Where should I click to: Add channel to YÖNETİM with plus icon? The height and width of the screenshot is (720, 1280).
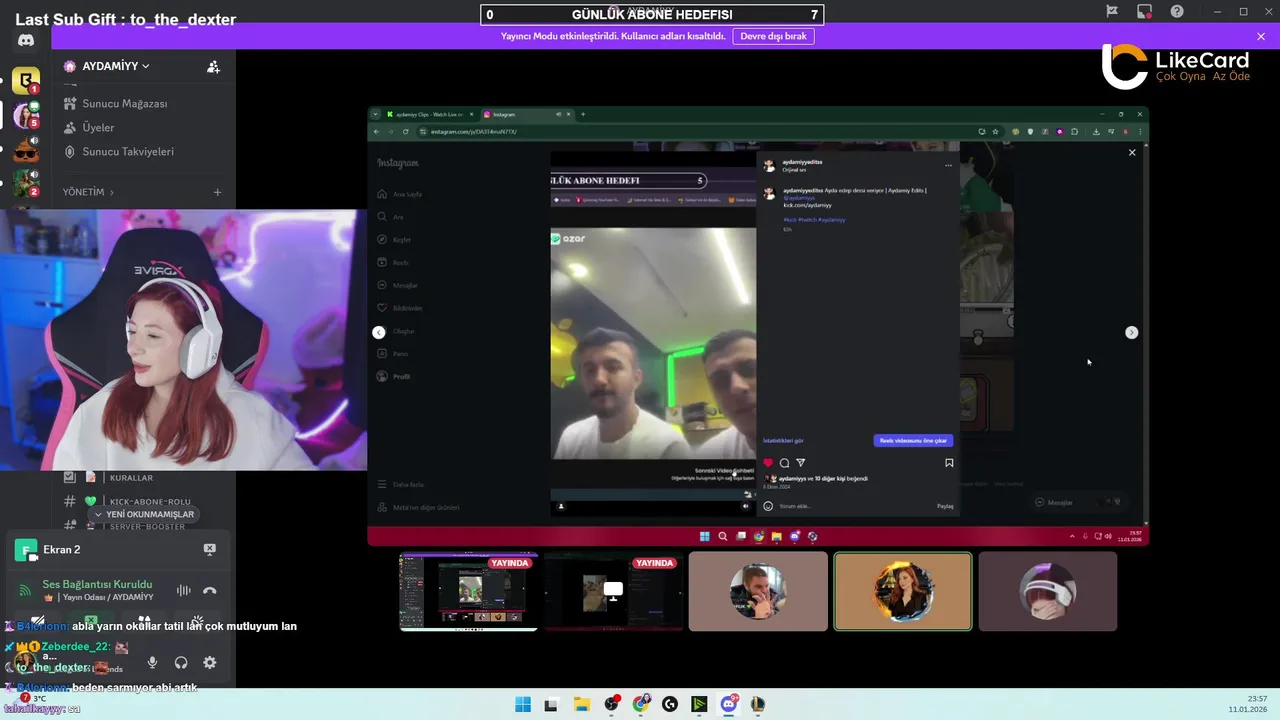(x=217, y=192)
